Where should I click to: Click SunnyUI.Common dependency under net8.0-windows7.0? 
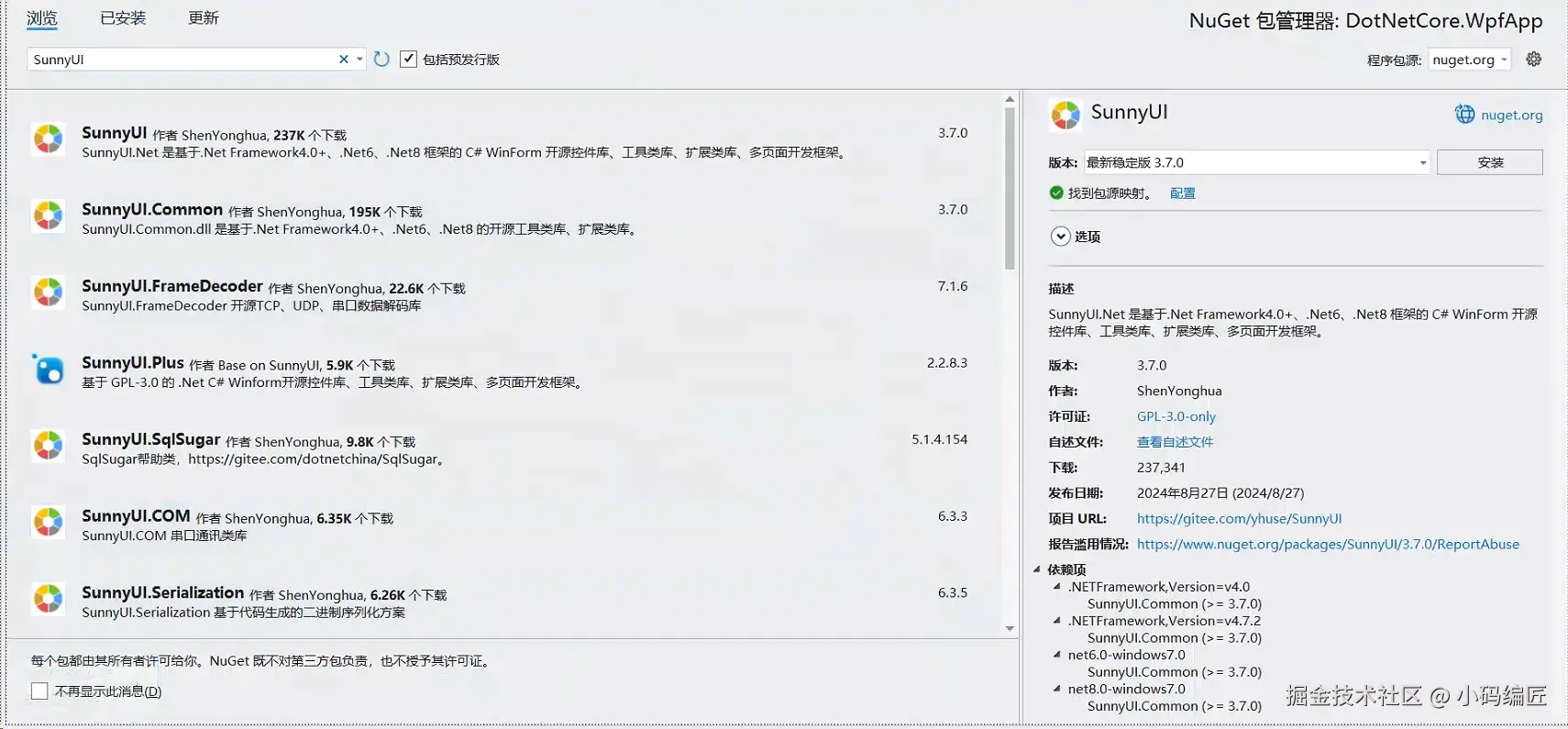coord(1175,705)
